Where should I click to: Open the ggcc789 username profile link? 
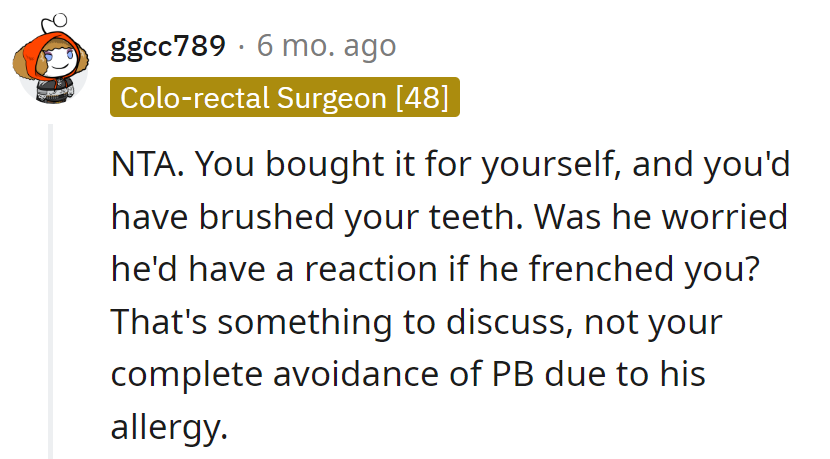click(x=168, y=45)
